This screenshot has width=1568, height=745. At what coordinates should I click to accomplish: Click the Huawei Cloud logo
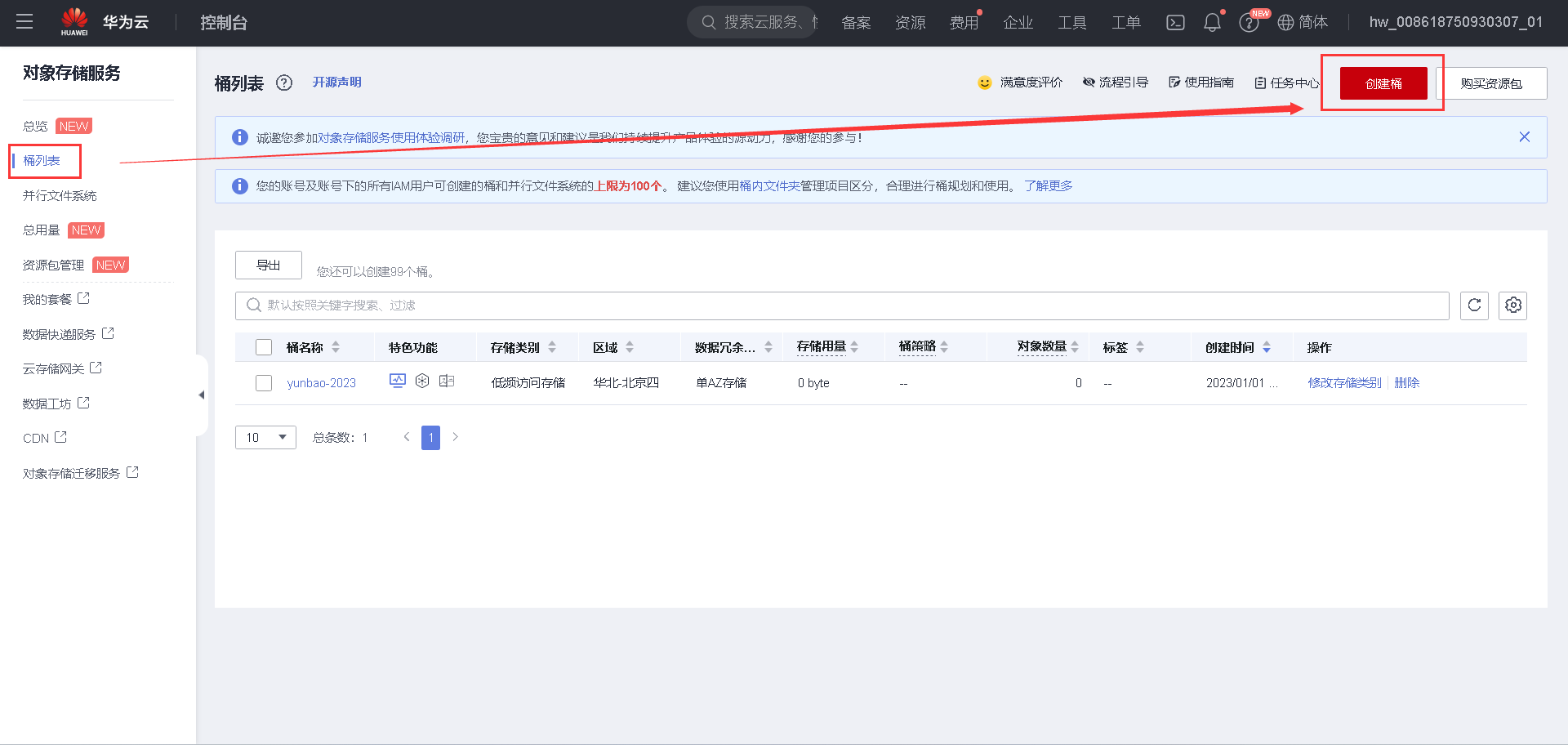coord(75,20)
